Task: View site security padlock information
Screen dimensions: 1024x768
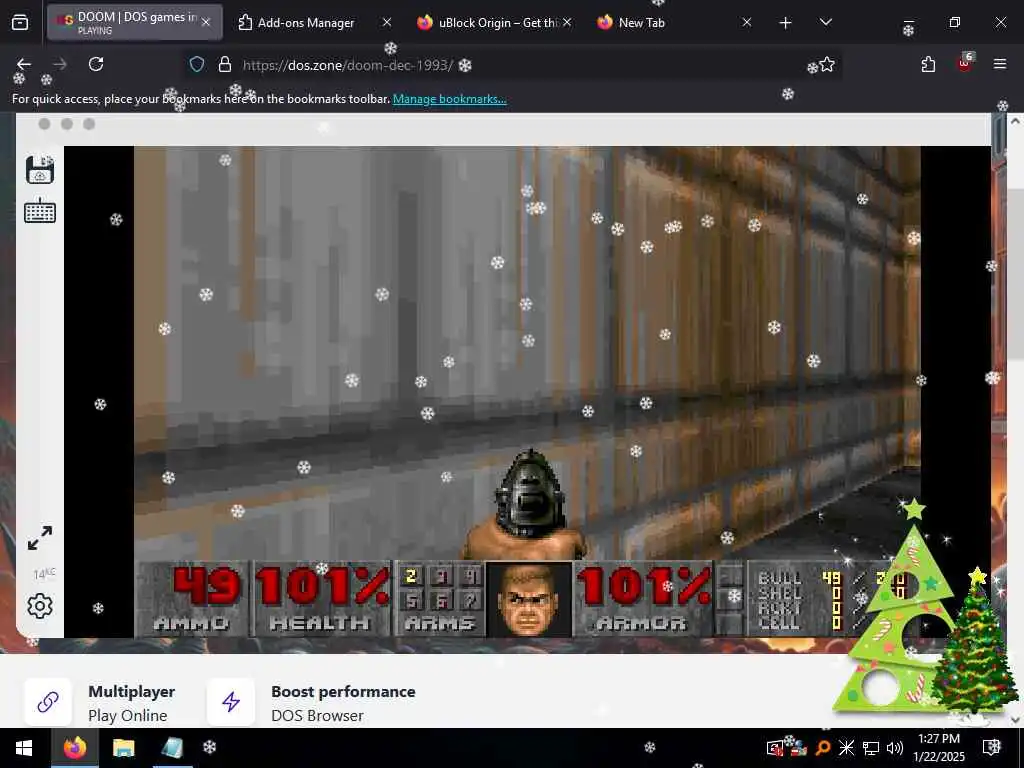Action: pyautogui.click(x=225, y=65)
